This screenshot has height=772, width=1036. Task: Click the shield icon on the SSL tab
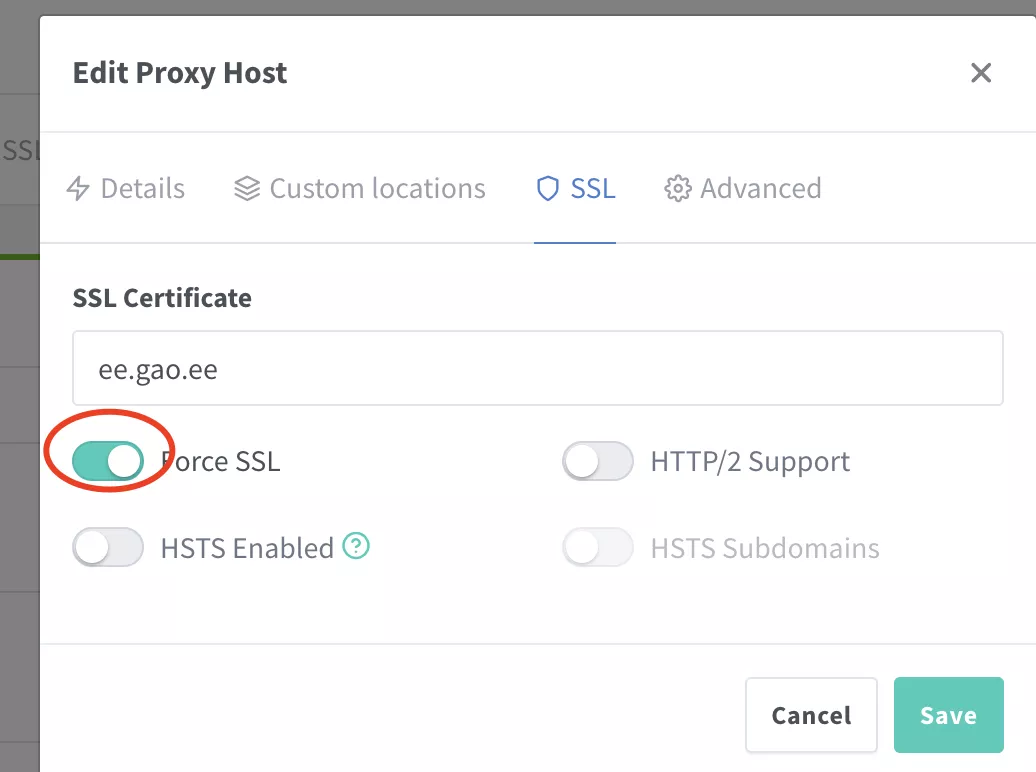547,189
